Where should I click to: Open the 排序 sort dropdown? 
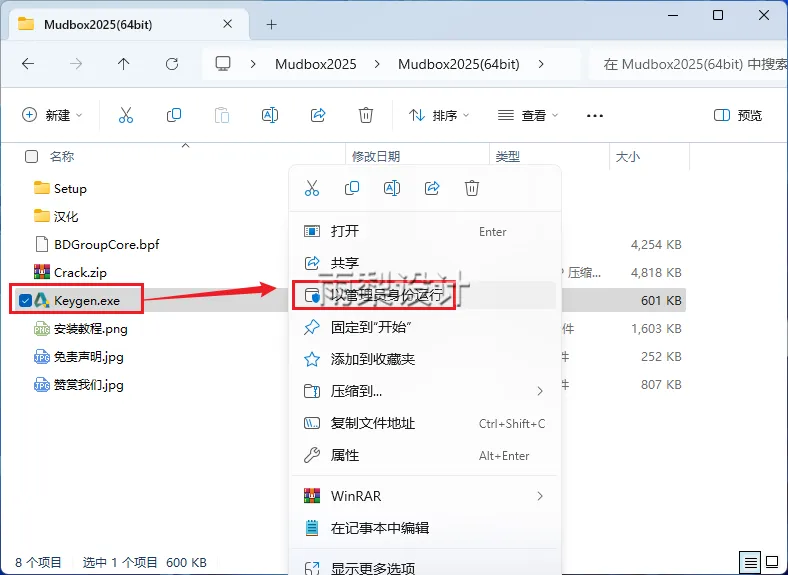pos(439,115)
